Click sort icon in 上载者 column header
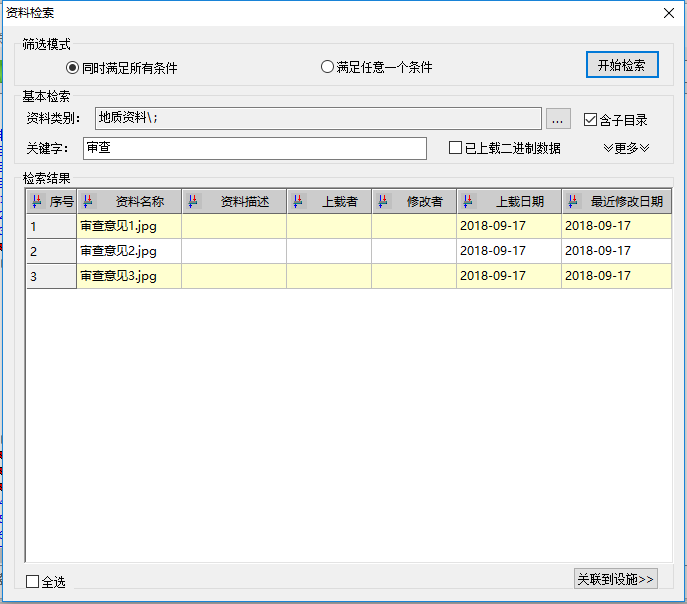687x604 pixels. pos(298,201)
